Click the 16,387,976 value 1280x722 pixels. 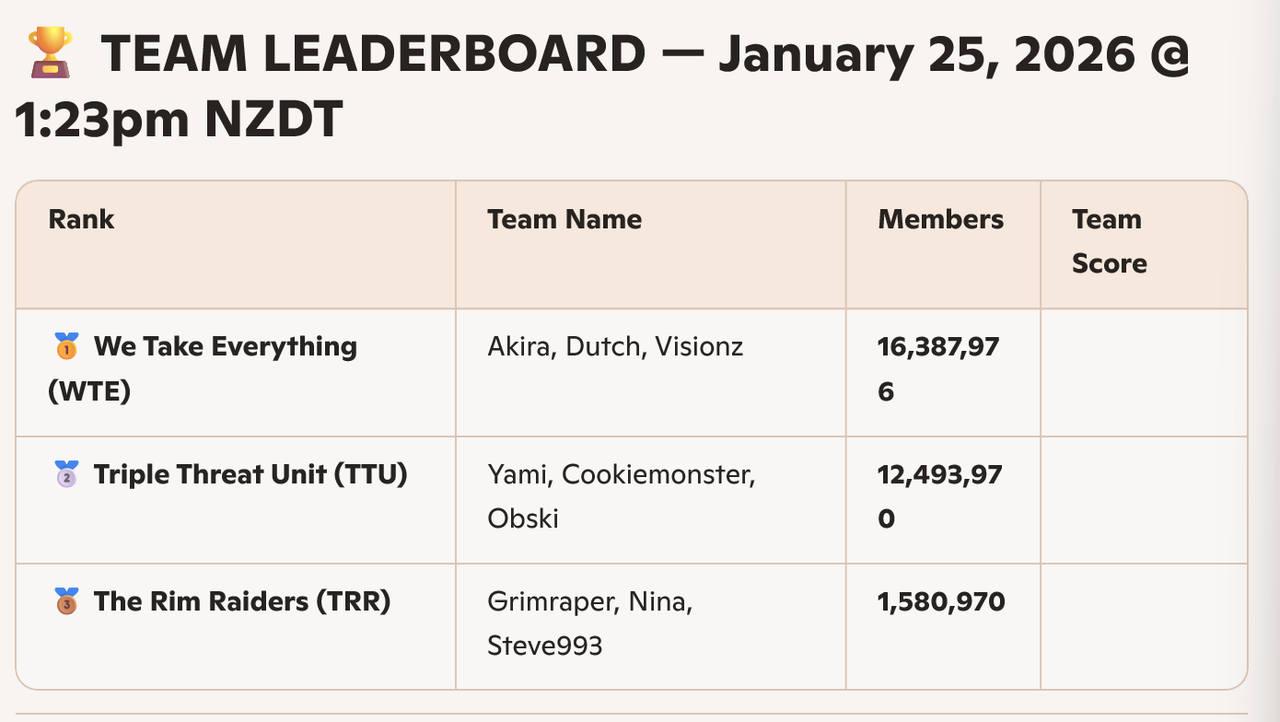tap(939, 368)
